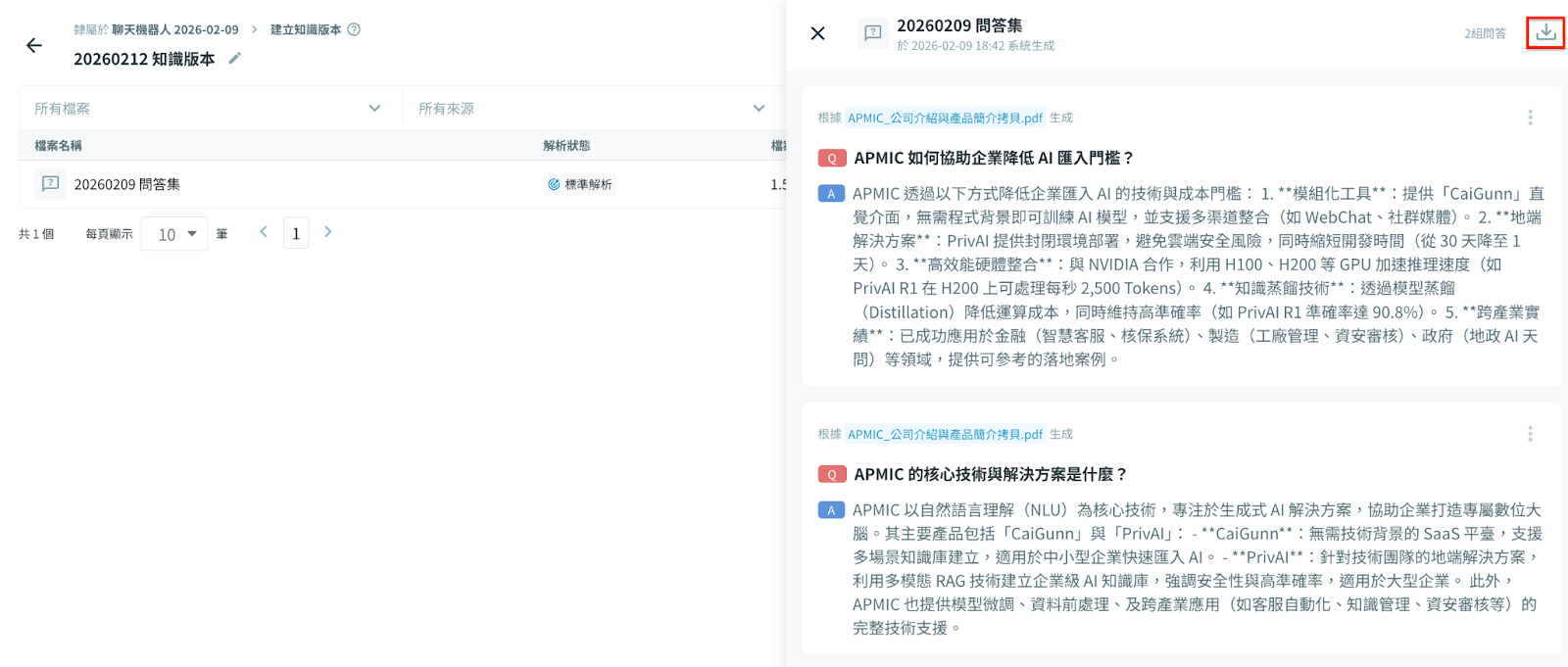Click the pencil edit icon beside version name
Screen dimensions: 1568x667
[234, 59]
